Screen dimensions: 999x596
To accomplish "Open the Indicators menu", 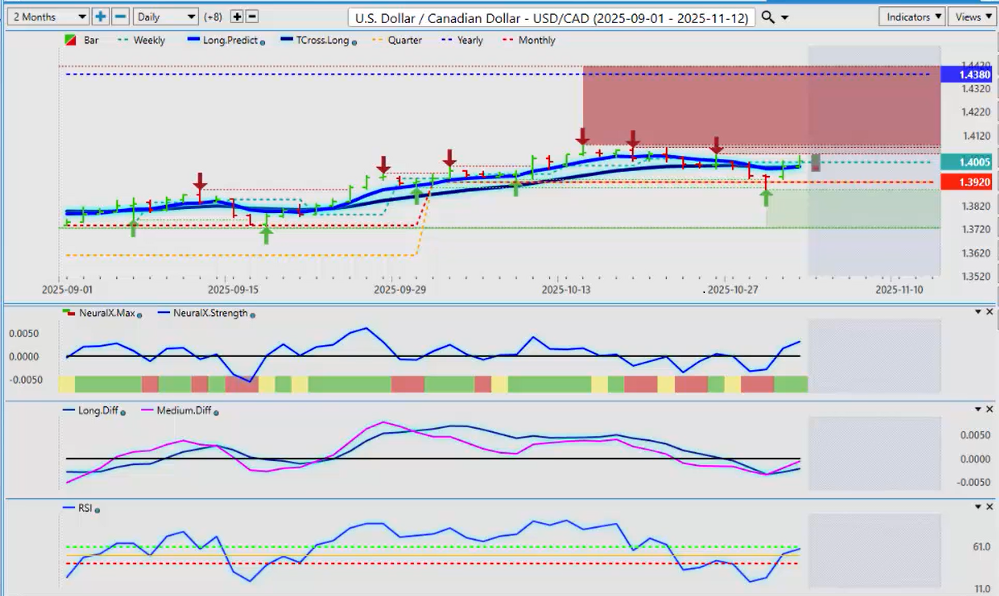I will pos(912,17).
